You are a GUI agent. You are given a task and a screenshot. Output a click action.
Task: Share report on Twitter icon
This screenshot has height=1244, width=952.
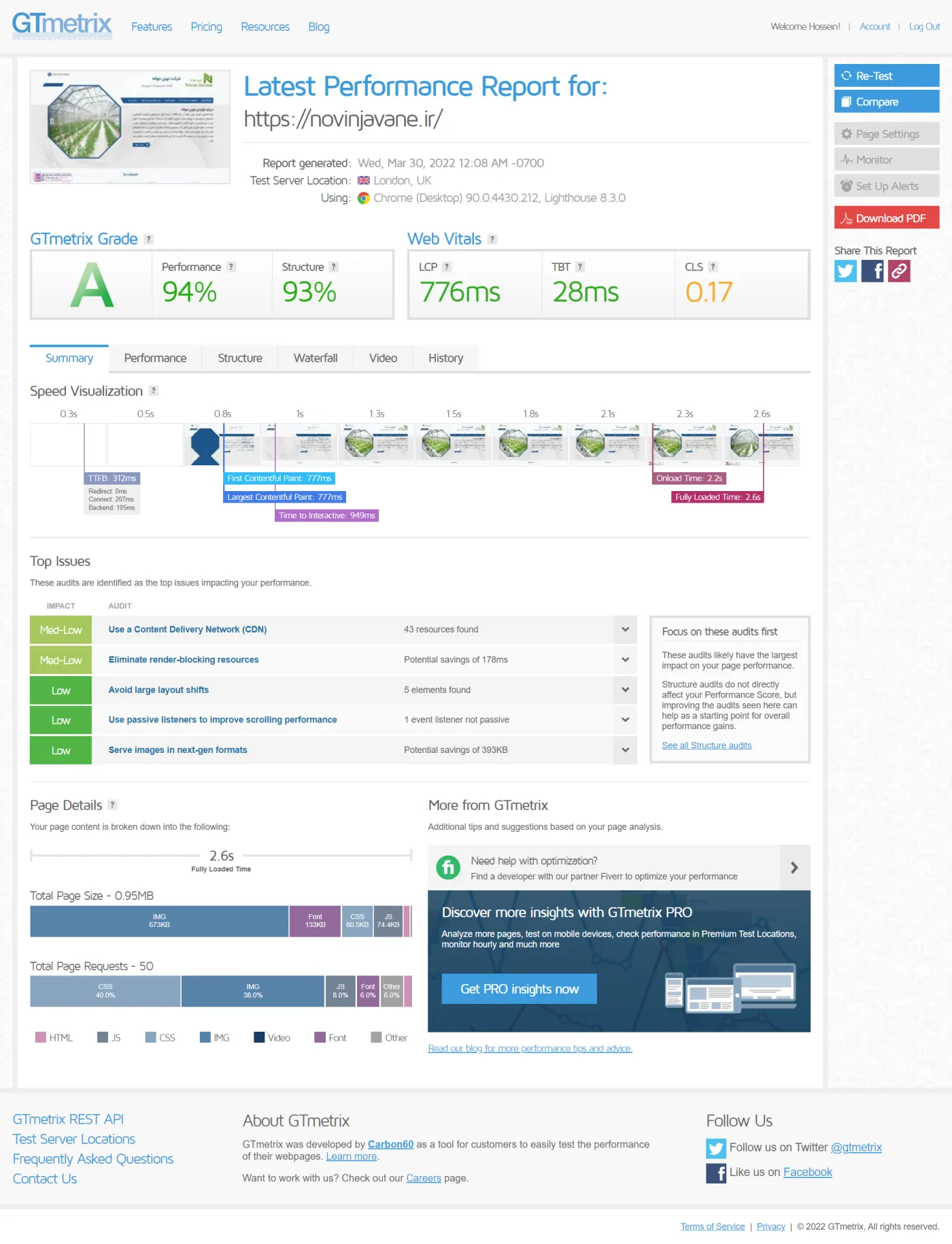845,271
